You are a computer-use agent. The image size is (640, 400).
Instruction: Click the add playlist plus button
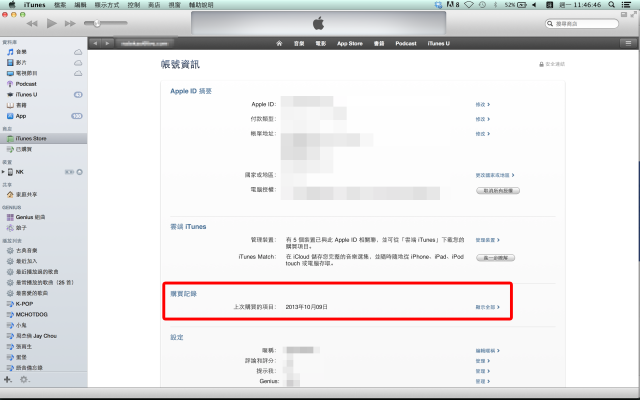click(7, 380)
